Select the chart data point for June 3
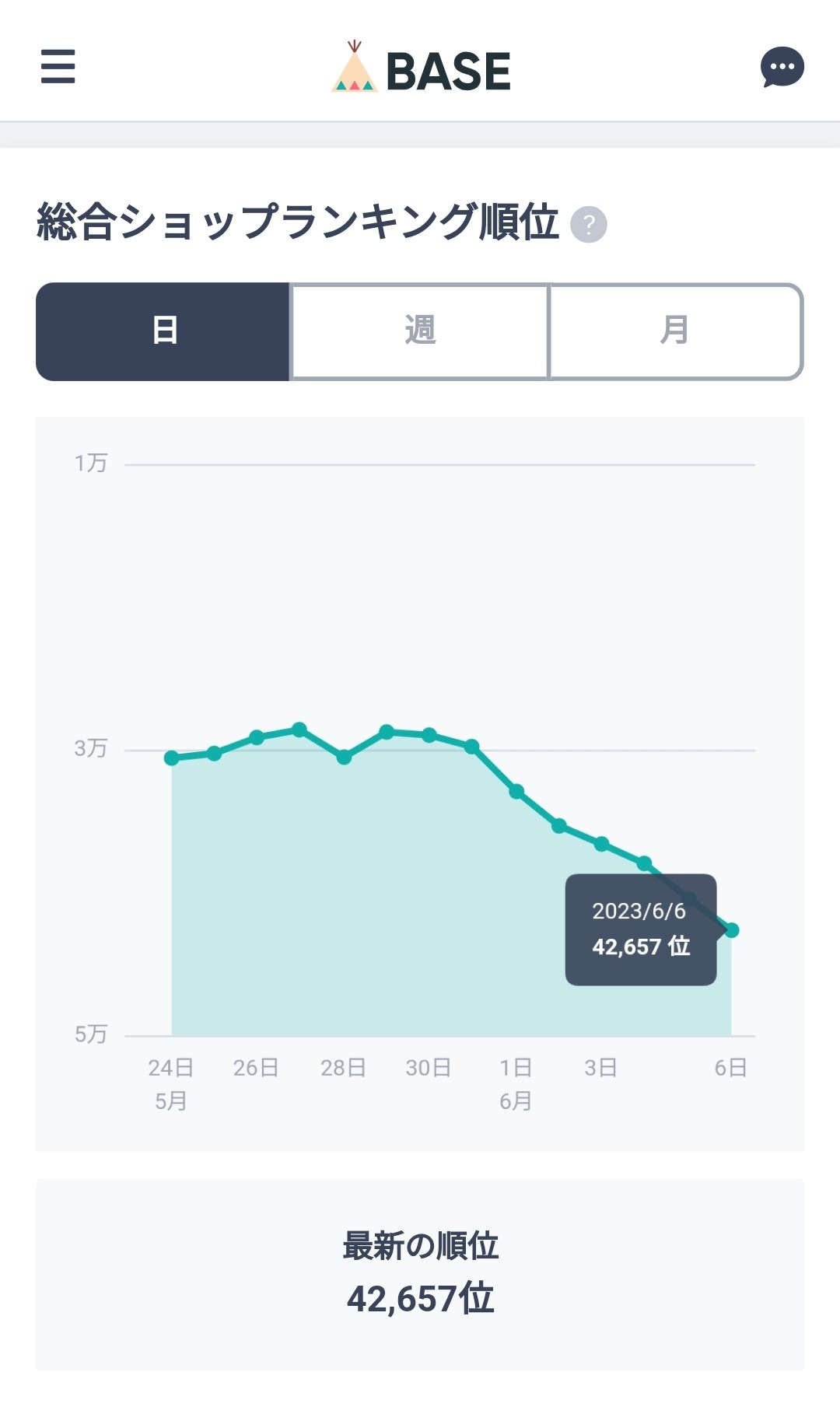 tap(601, 844)
